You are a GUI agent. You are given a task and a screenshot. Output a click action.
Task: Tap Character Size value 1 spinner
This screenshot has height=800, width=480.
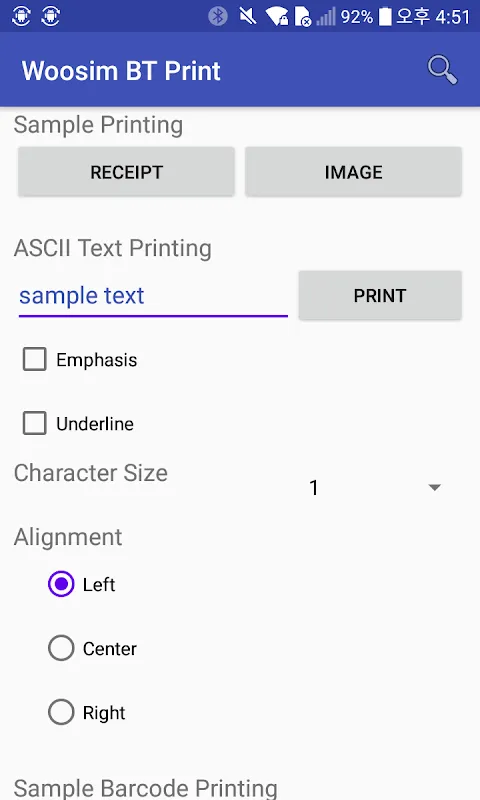coord(376,488)
